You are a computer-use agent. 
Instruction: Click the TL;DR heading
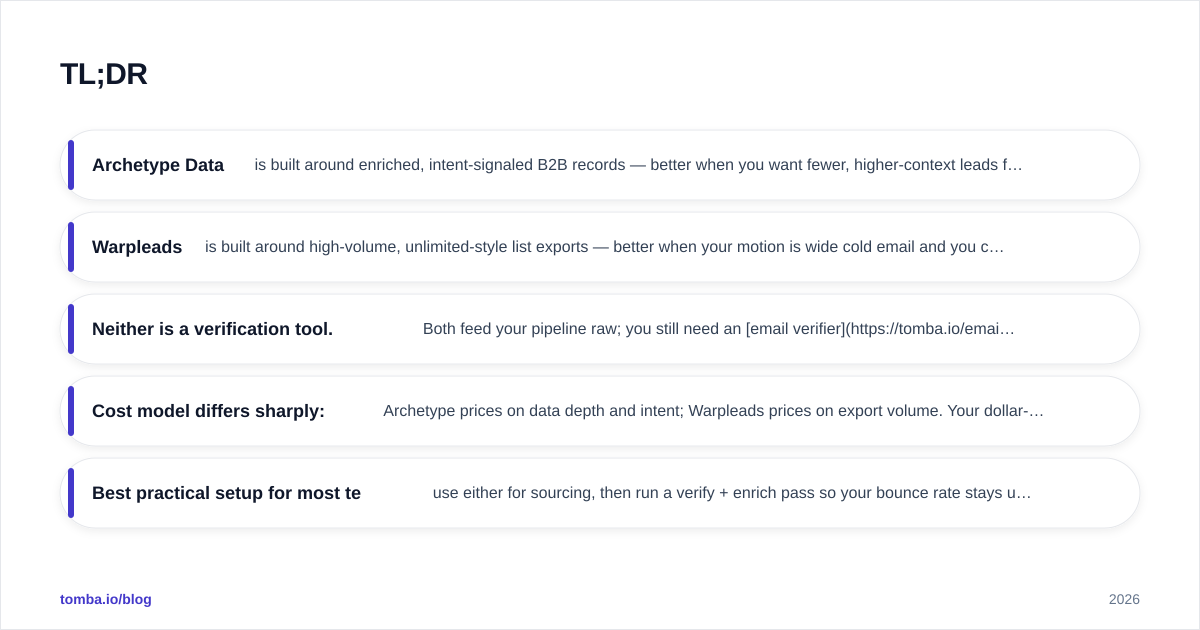(x=104, y=74)
